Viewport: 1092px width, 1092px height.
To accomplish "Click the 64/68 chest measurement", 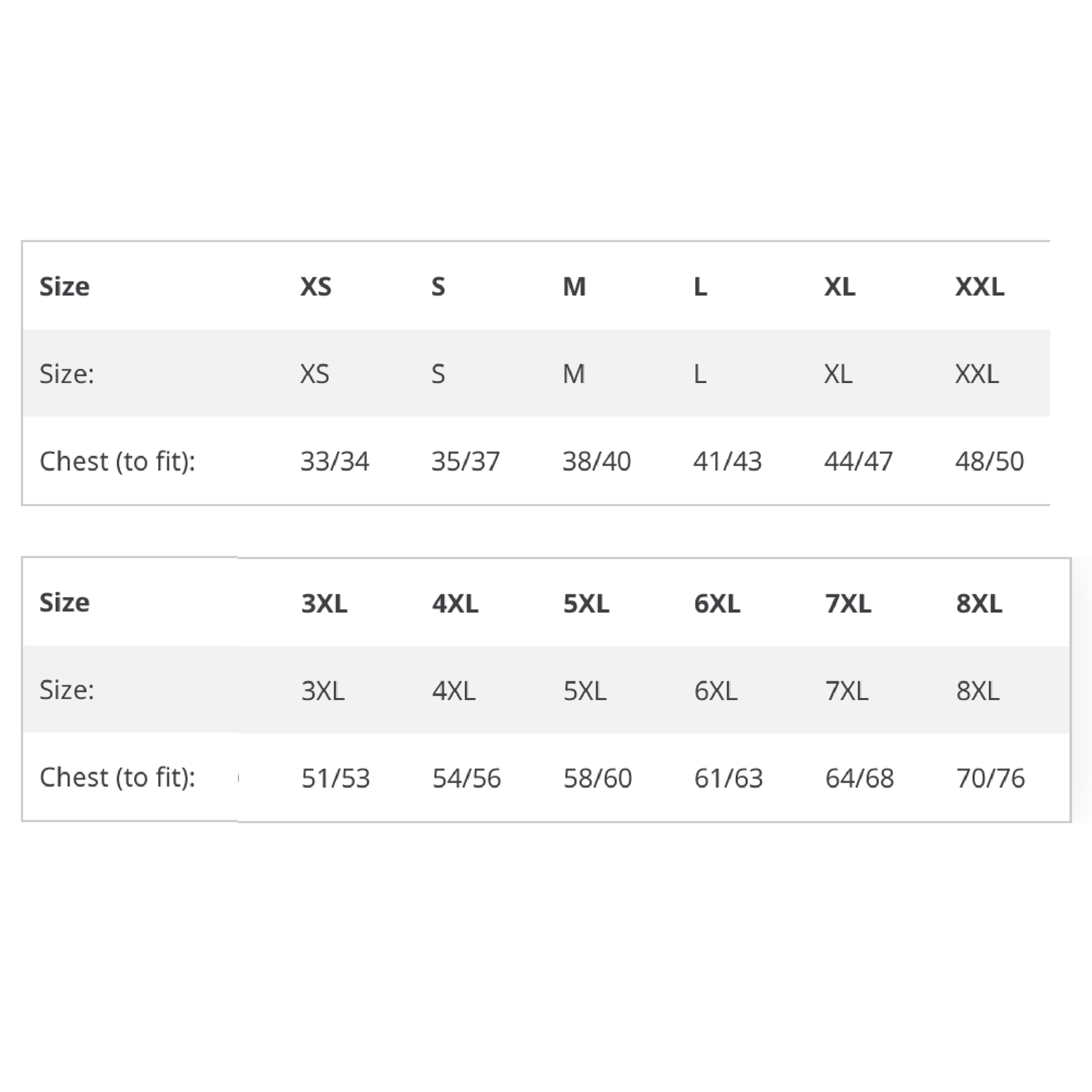I will coord(859,778).
